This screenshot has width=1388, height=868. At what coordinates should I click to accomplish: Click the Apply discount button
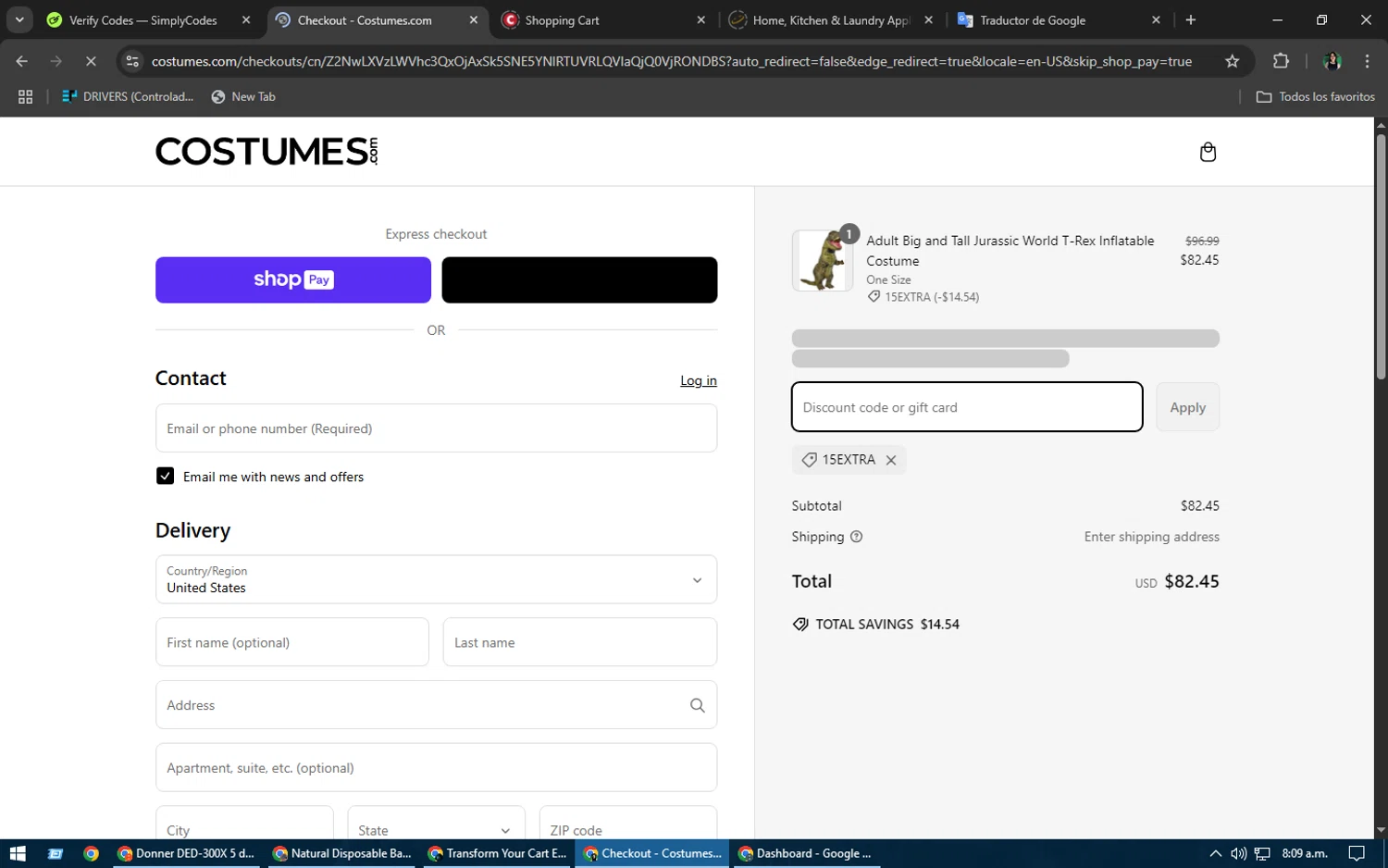coord(1187,407)
